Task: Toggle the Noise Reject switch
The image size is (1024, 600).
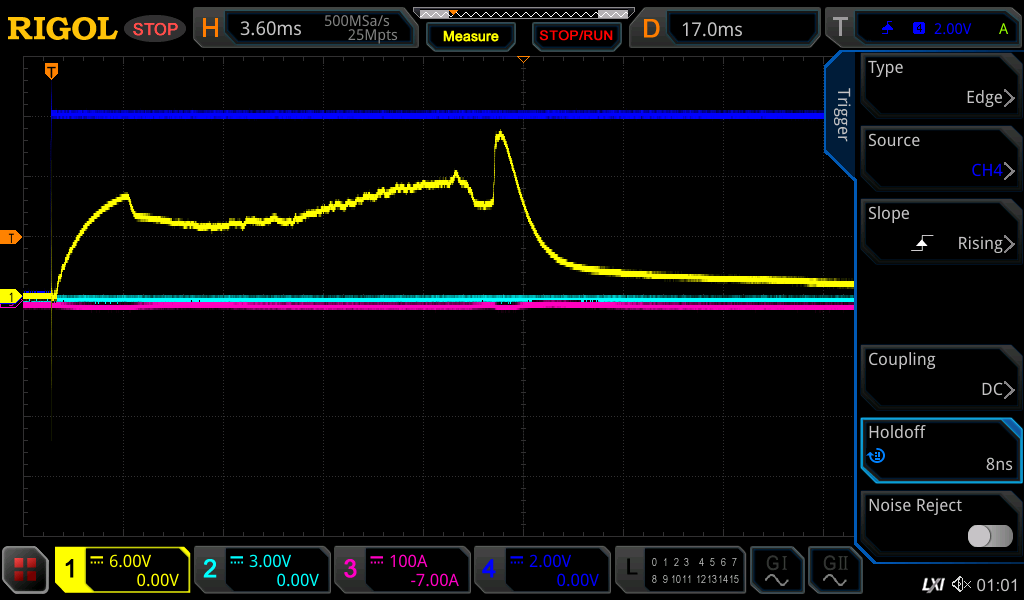Action: click(990, 536)
